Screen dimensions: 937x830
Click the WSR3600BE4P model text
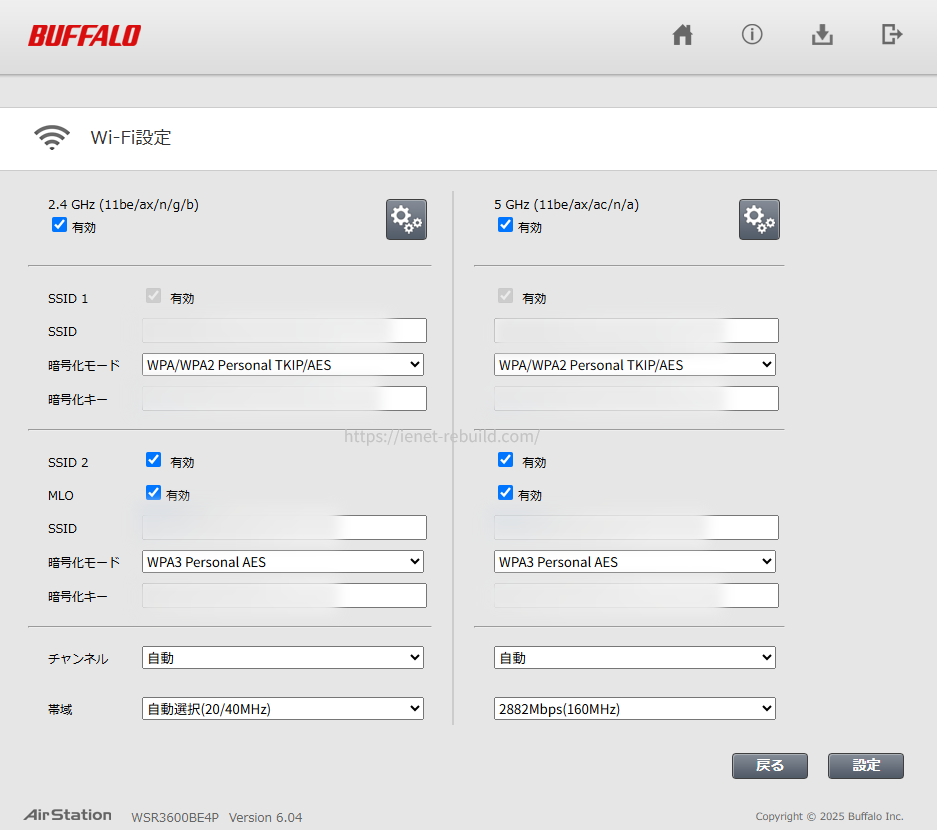click(x=175, y=817)
